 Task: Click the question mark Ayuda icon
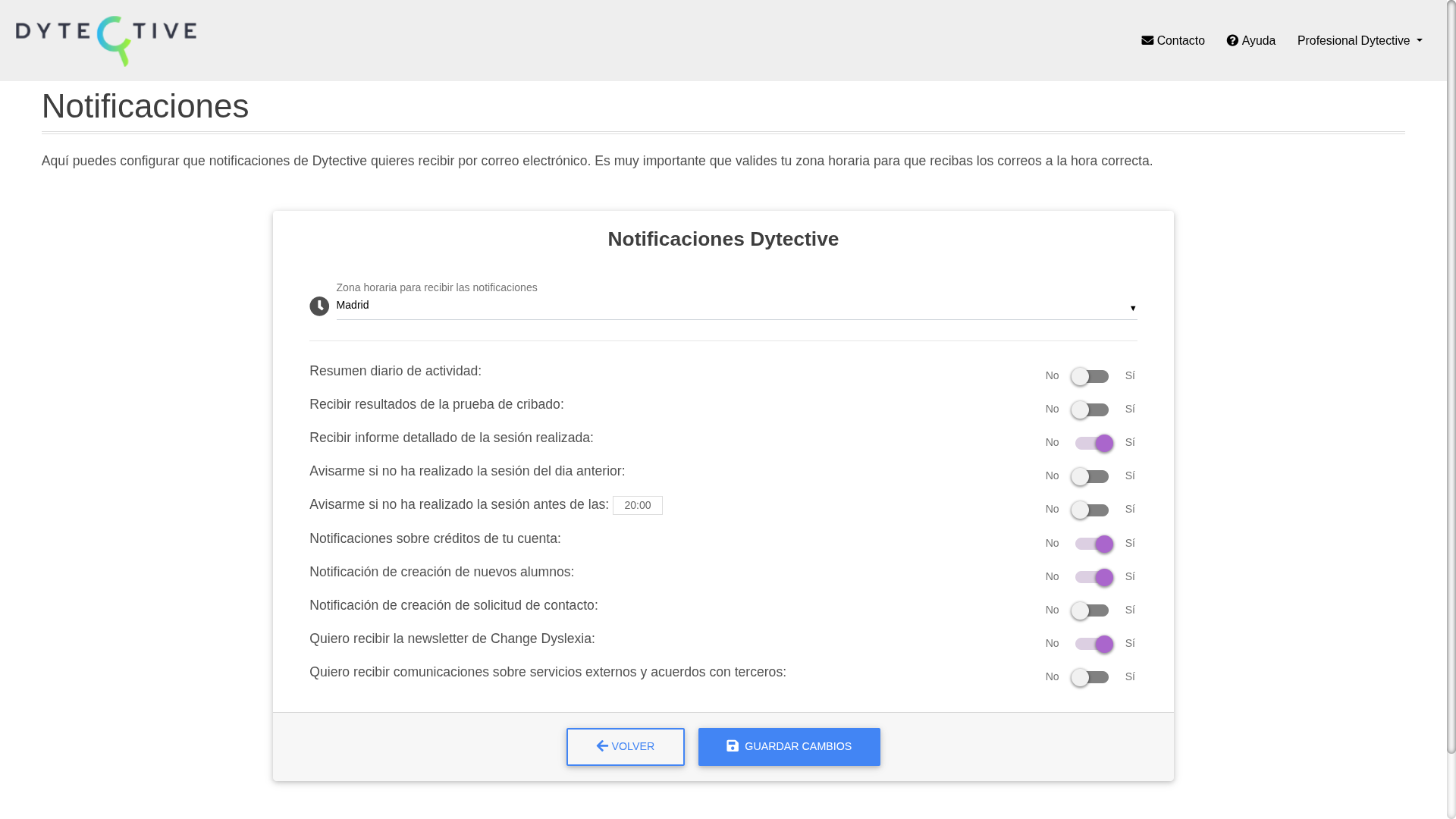click(1232, 40)
